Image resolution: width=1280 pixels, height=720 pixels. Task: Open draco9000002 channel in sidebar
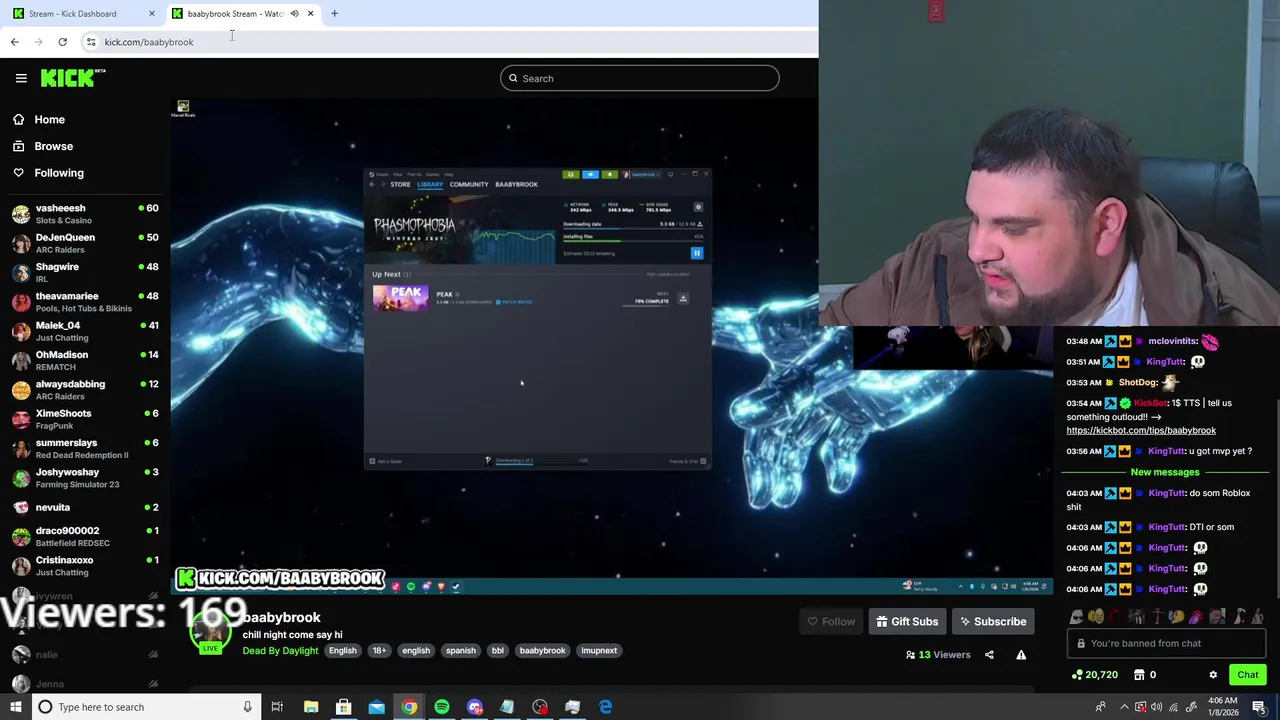pyautogui.click(x=85, y=536)
